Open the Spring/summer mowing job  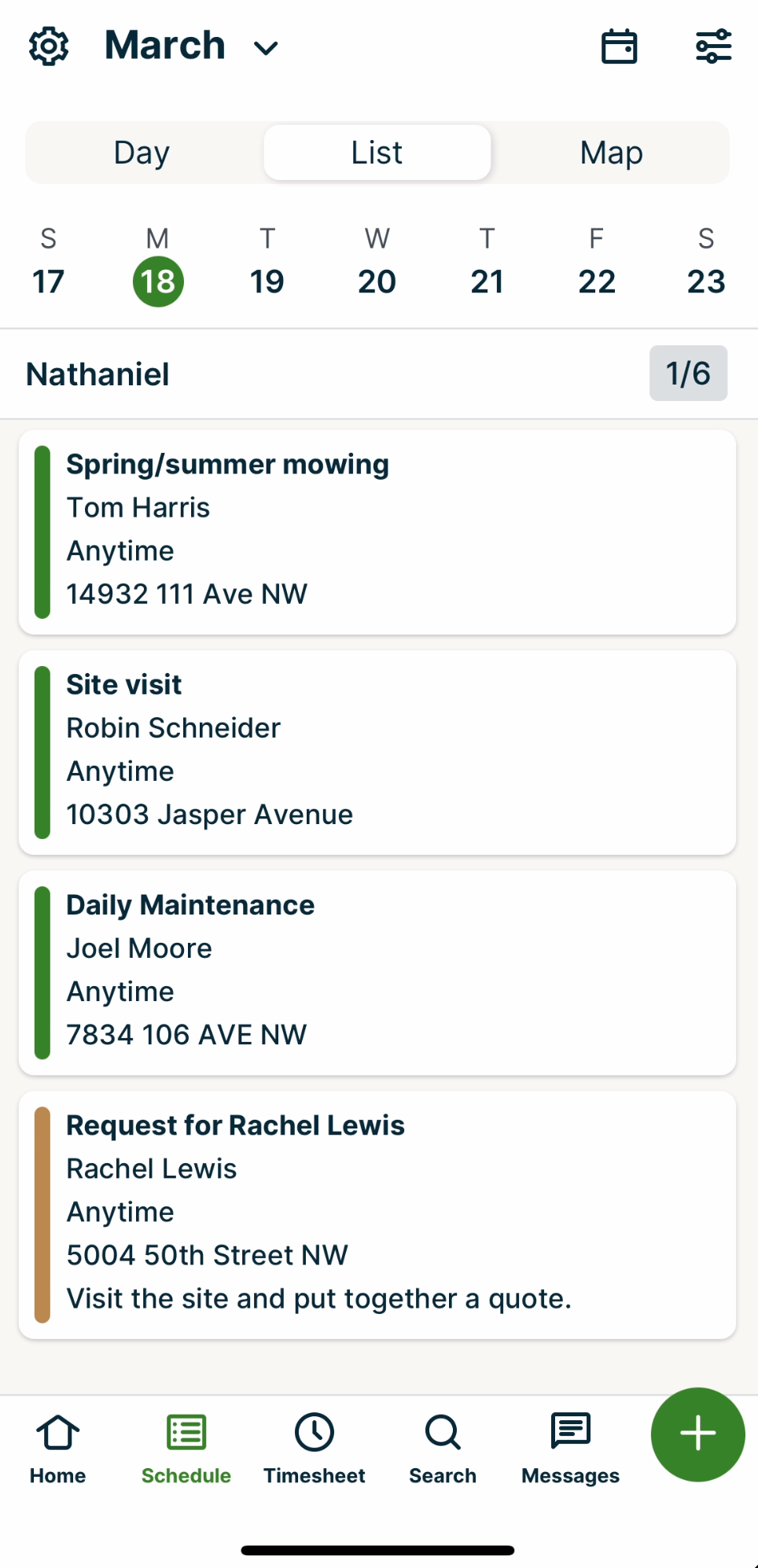coord(377,531)
